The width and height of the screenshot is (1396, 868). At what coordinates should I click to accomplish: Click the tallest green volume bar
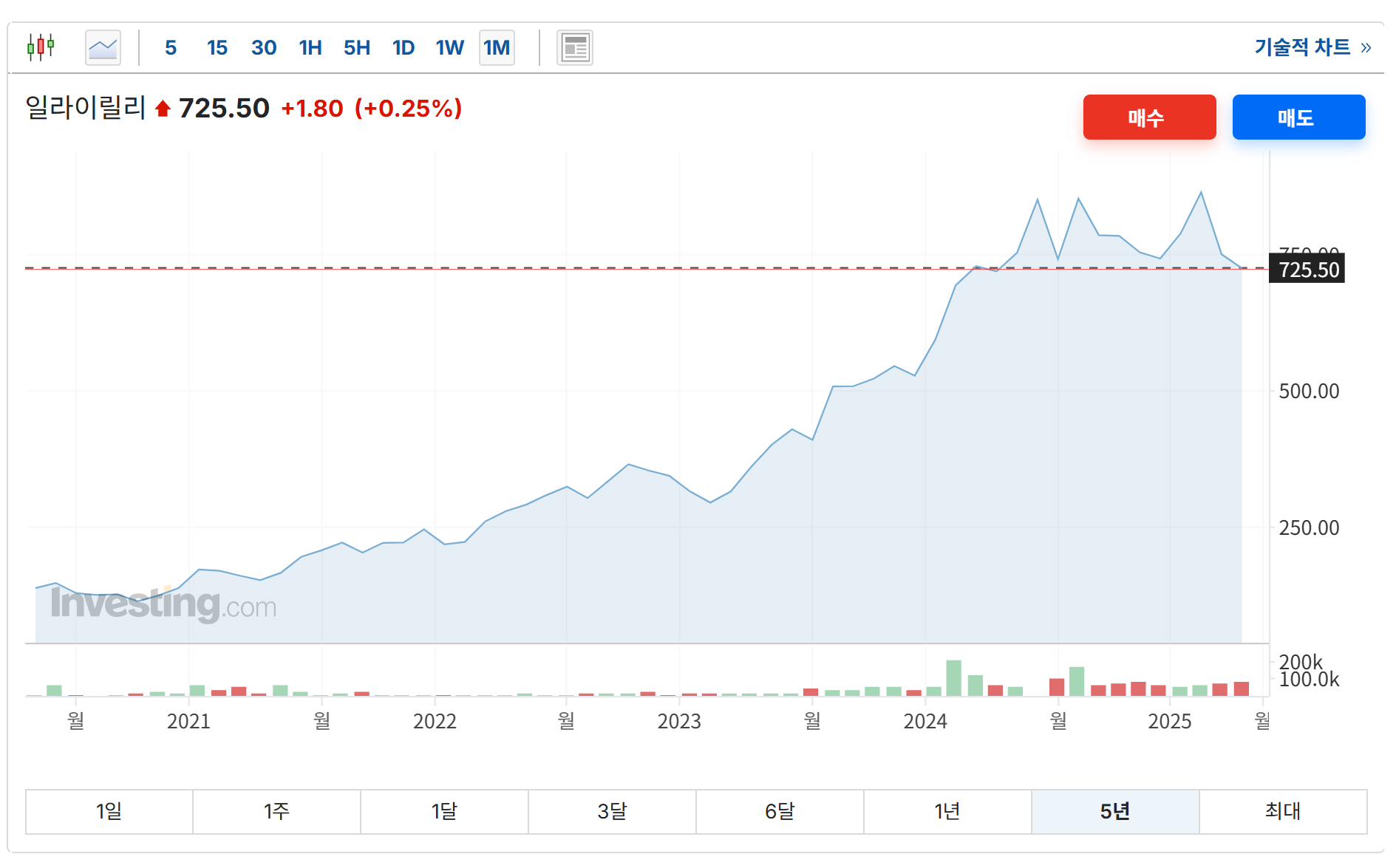pos(954,678)
